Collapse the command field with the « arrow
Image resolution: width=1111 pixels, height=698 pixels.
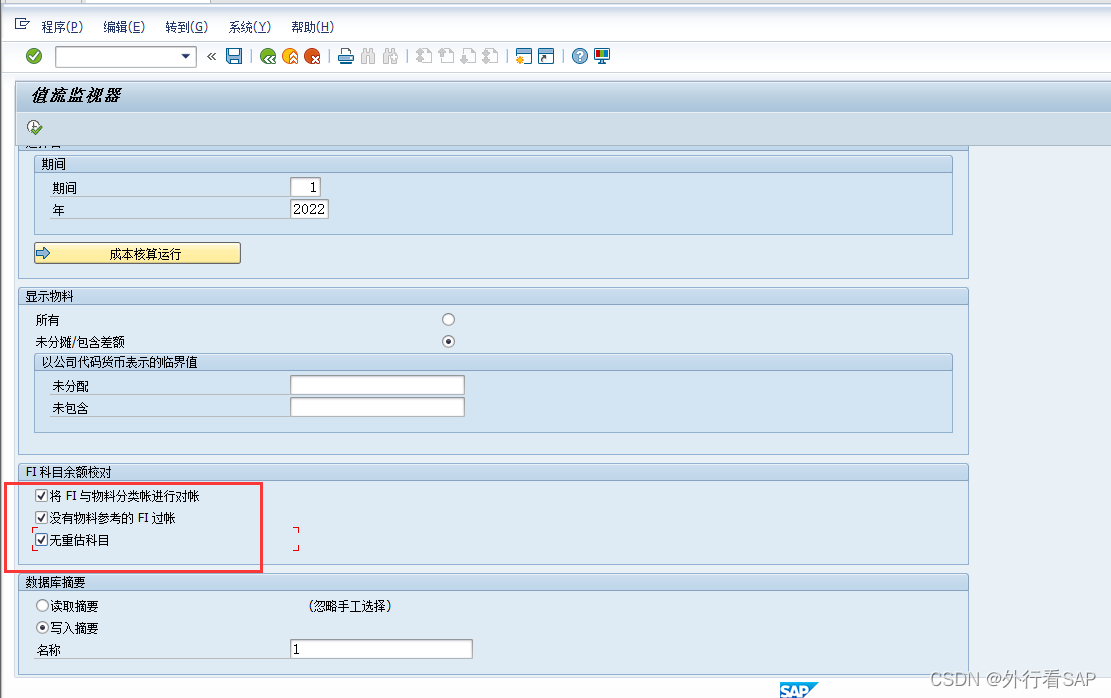pyautogui.click(x=211, y=56)
